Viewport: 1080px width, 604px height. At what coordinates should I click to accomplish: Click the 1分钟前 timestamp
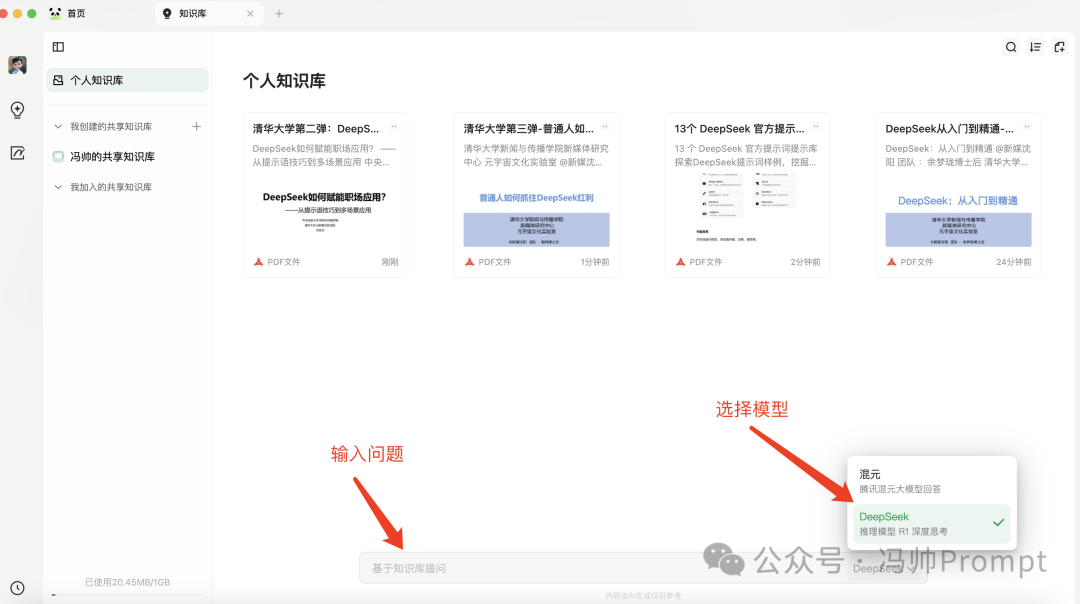click(x=594, y=262)
